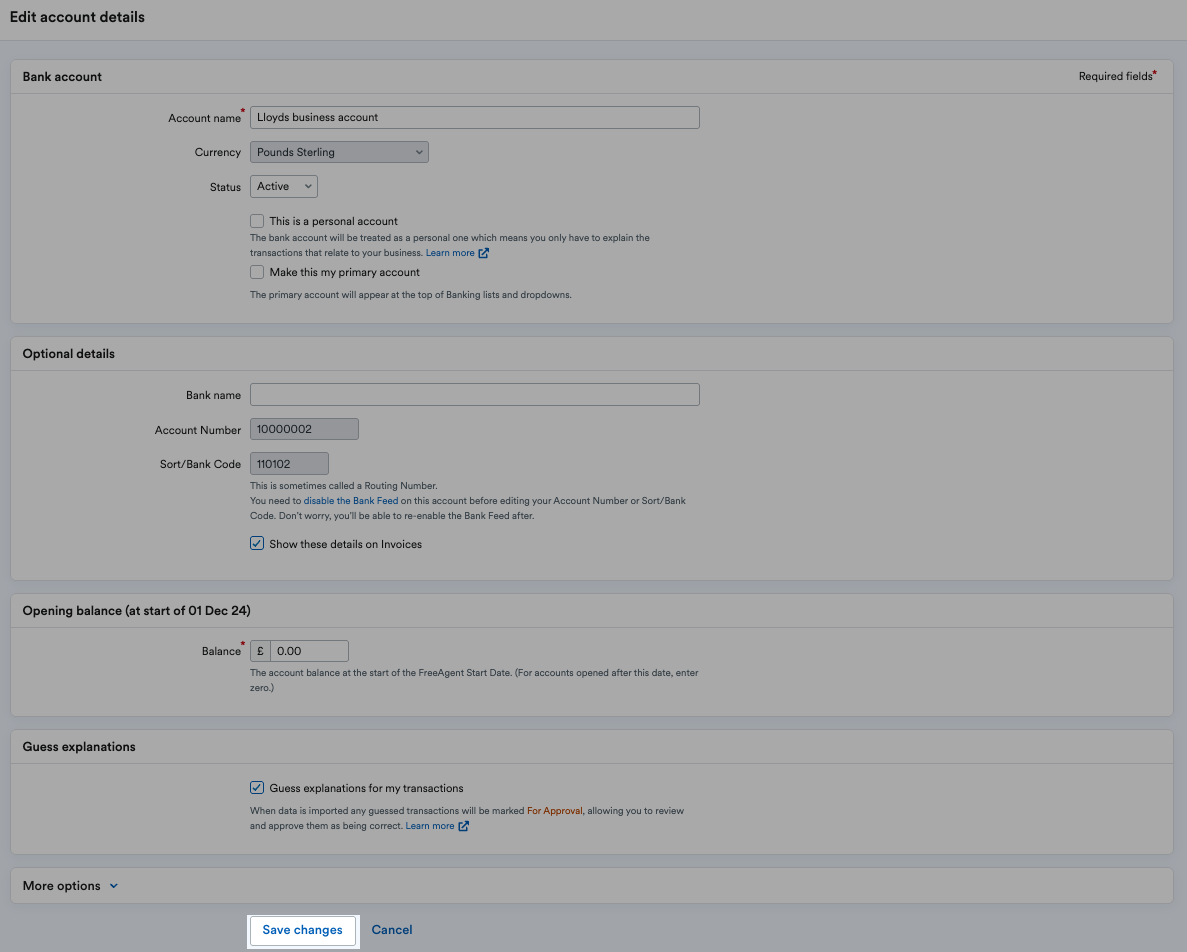Click the Optional details heading
This screenshot has height=952, width=1187.
(x=69, y=353)
